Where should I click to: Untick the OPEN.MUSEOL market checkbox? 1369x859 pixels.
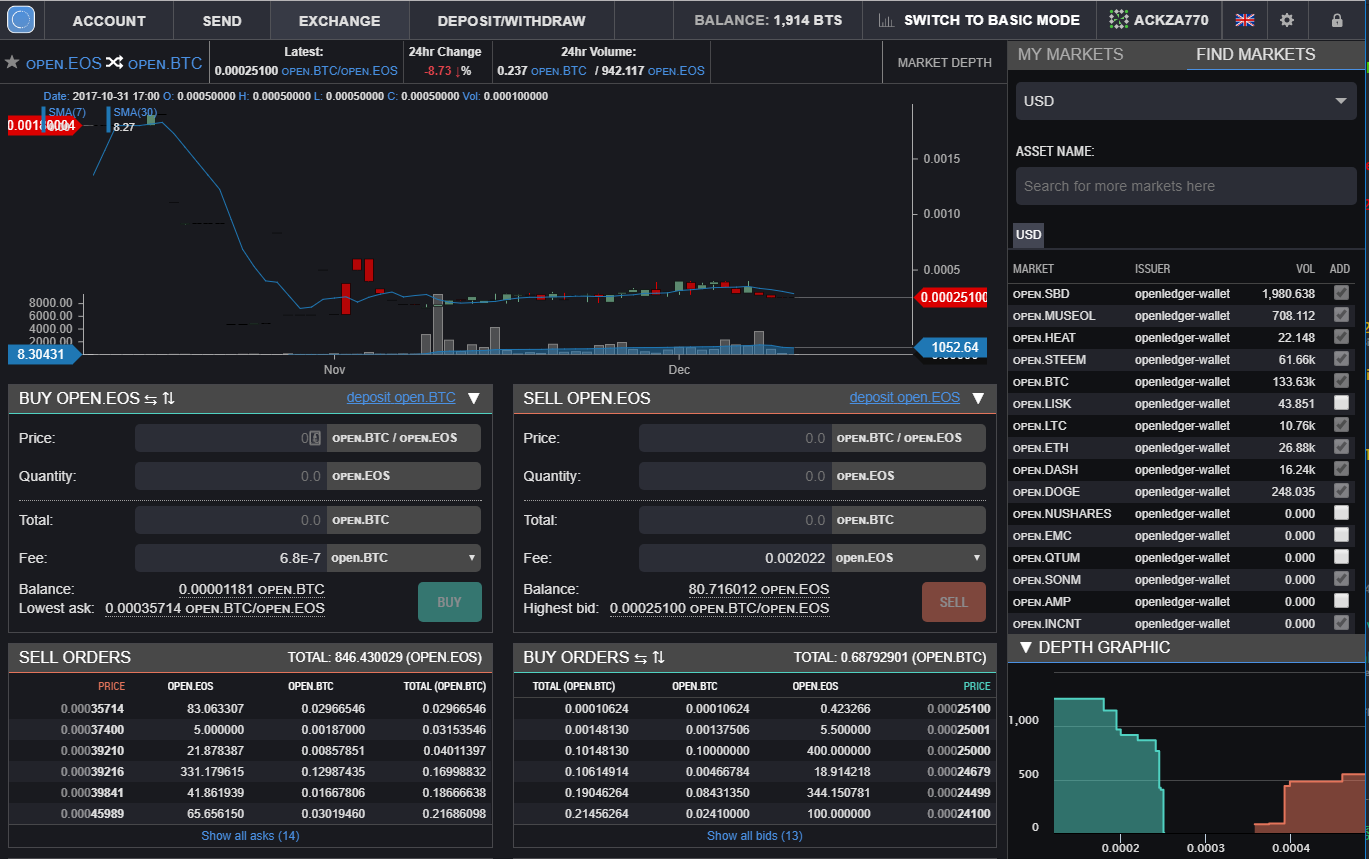[x=1340, y=315]
